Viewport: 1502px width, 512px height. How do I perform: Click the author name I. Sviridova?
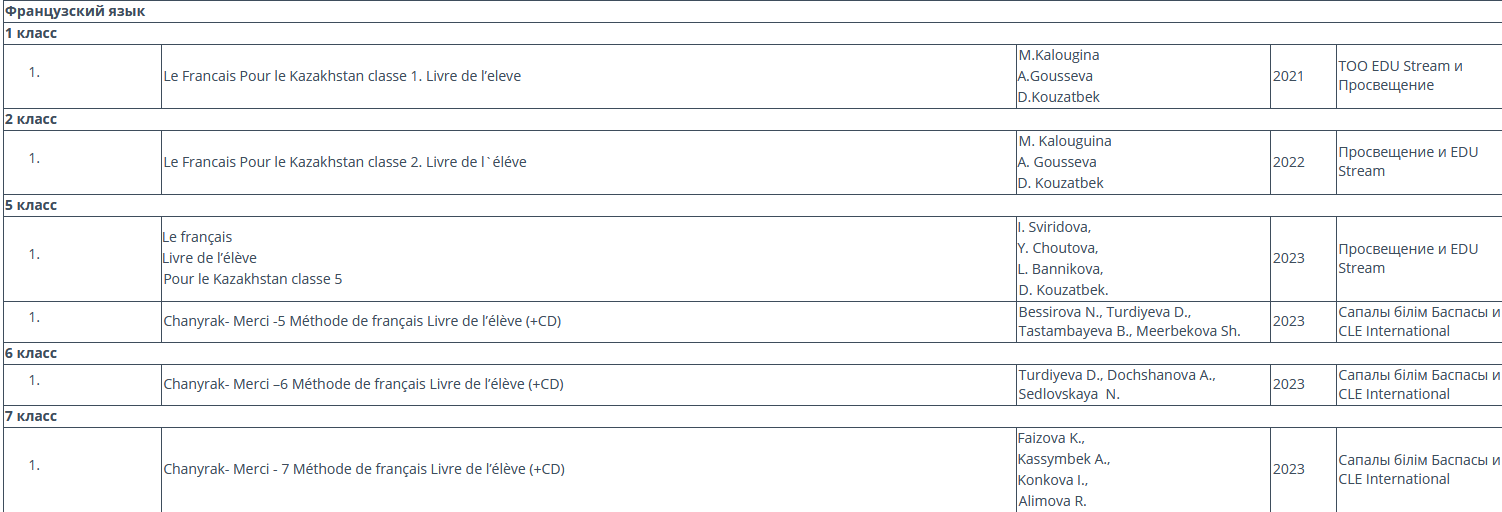point(1055,227)
